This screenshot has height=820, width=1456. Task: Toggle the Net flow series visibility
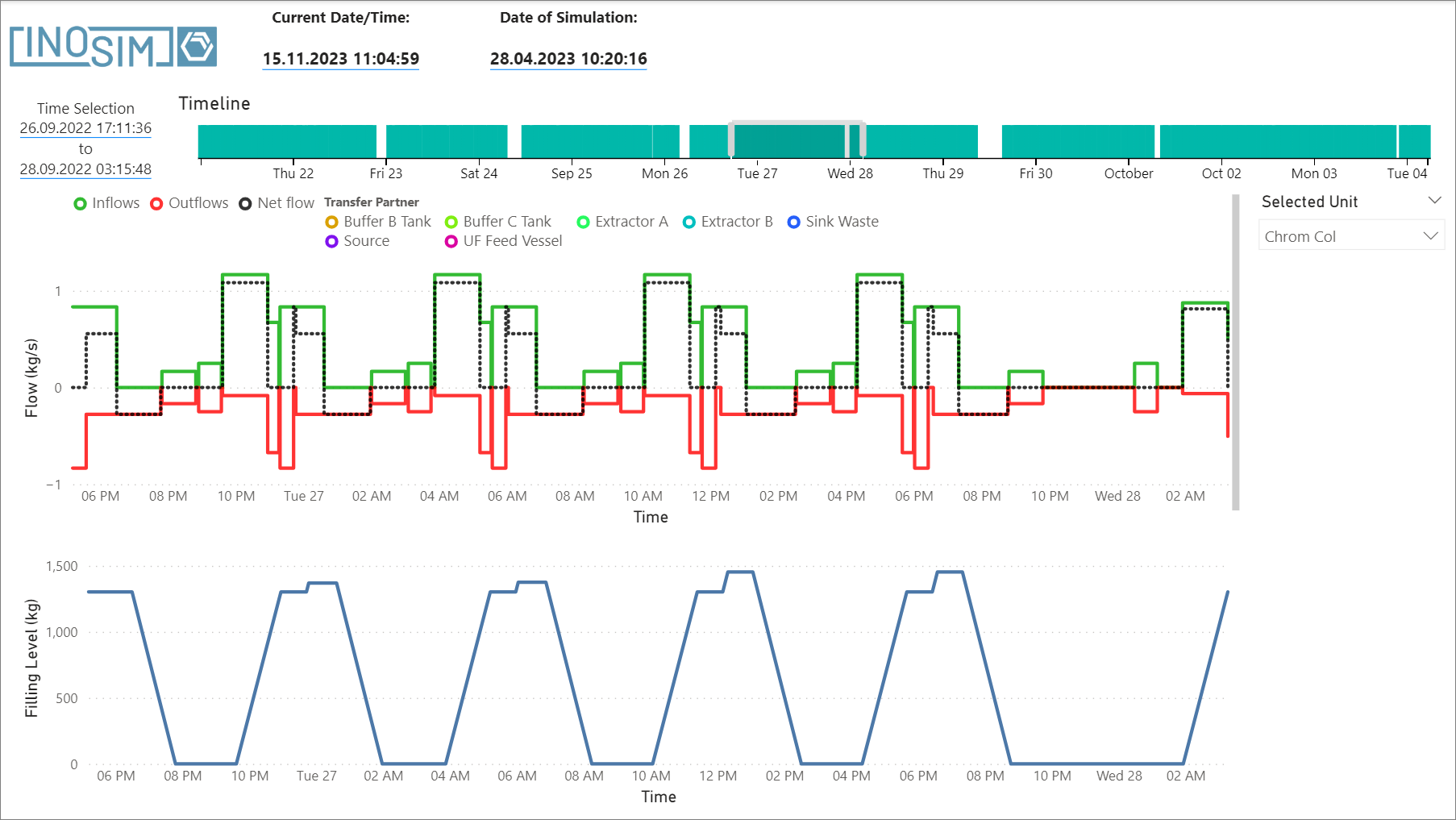coord(244,203)
